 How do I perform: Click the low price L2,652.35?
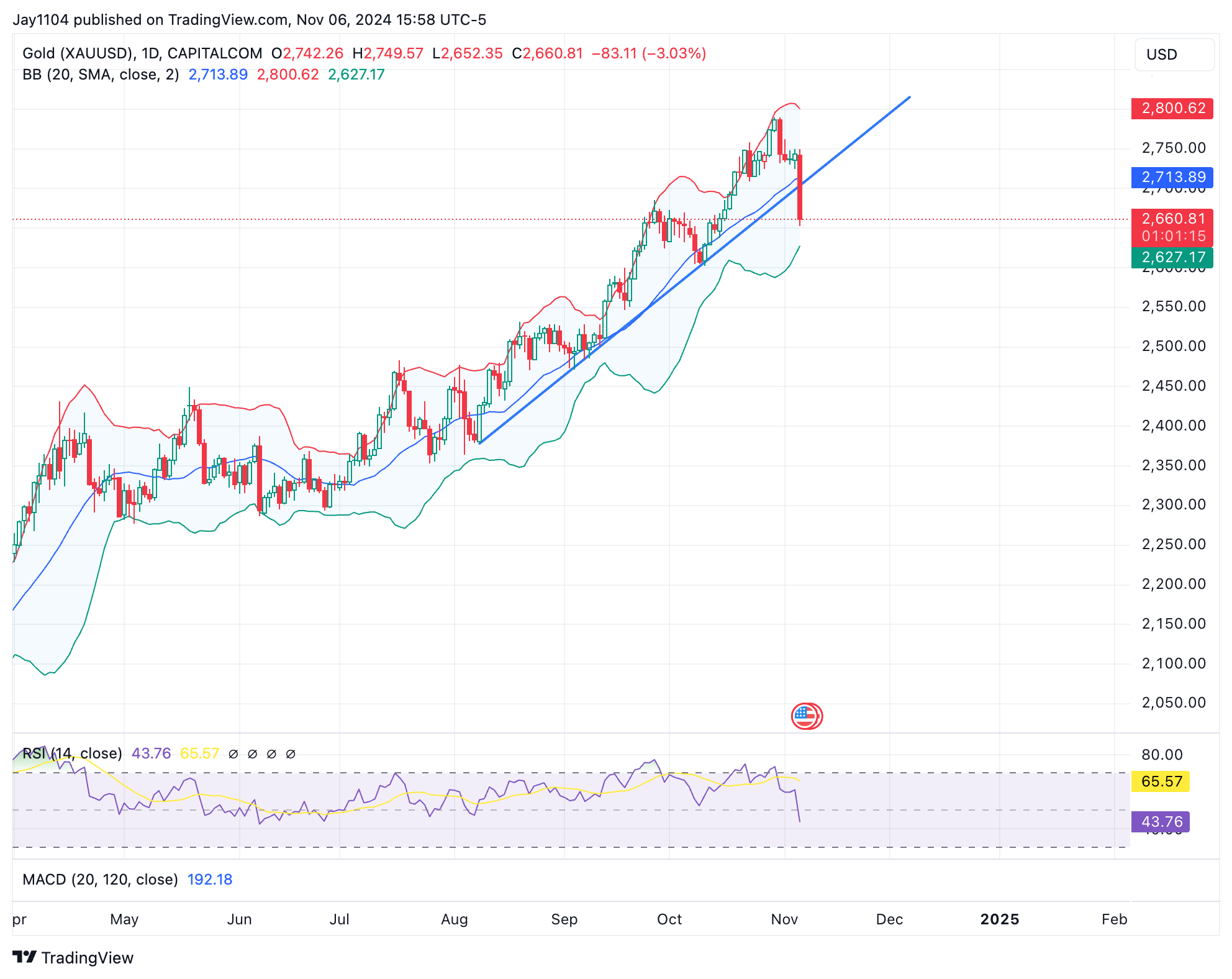(x=468, y=53)
